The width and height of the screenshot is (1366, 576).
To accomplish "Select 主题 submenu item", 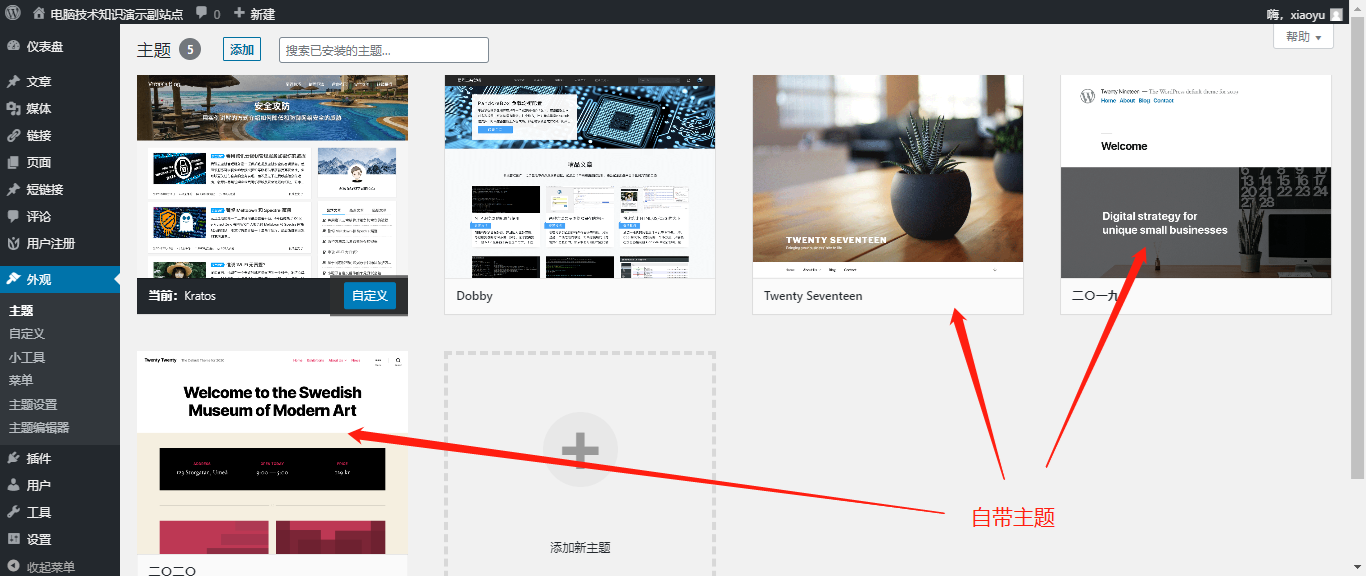I will 21,311.
